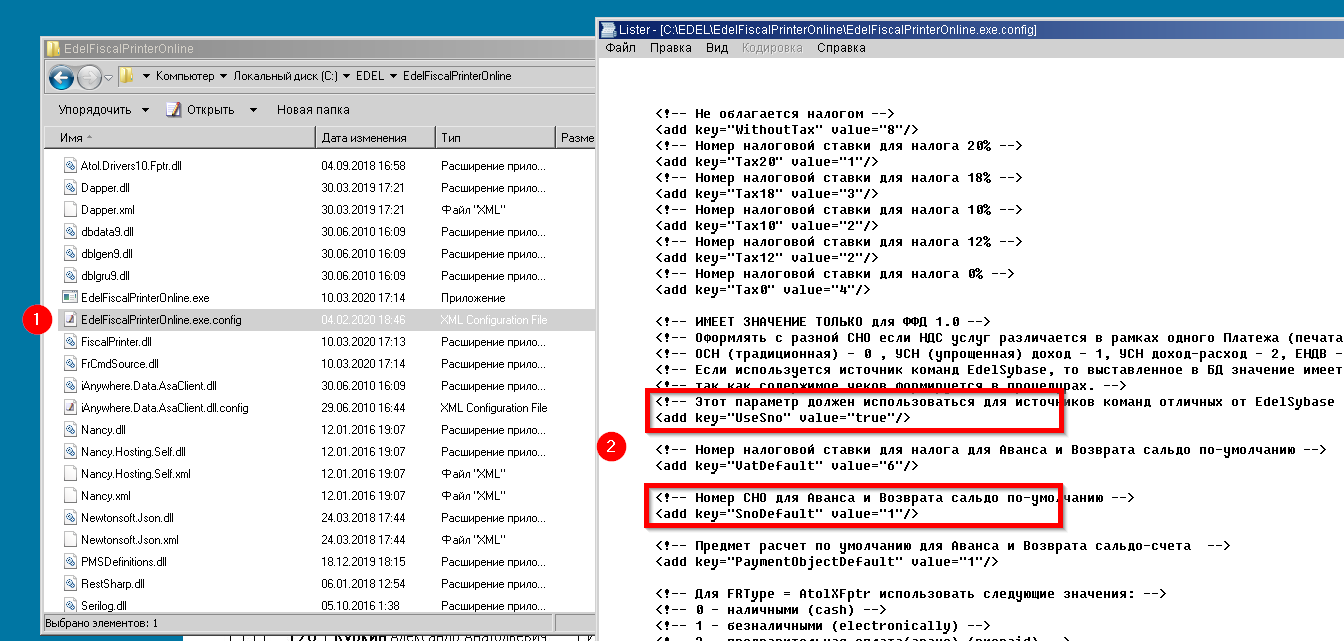Screen dimensions: 1344x641
Task: Expand the arrow next to Открыть
Action: coord(253,110)
